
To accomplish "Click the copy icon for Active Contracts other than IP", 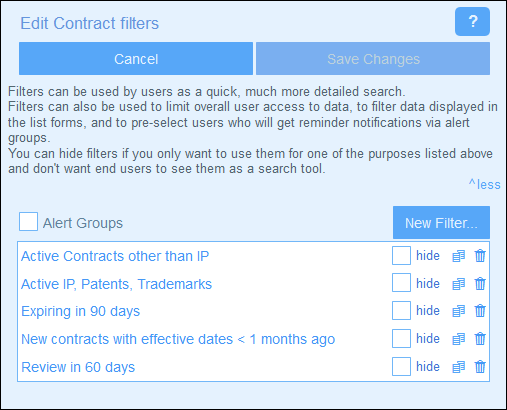I will coord(458,256).
